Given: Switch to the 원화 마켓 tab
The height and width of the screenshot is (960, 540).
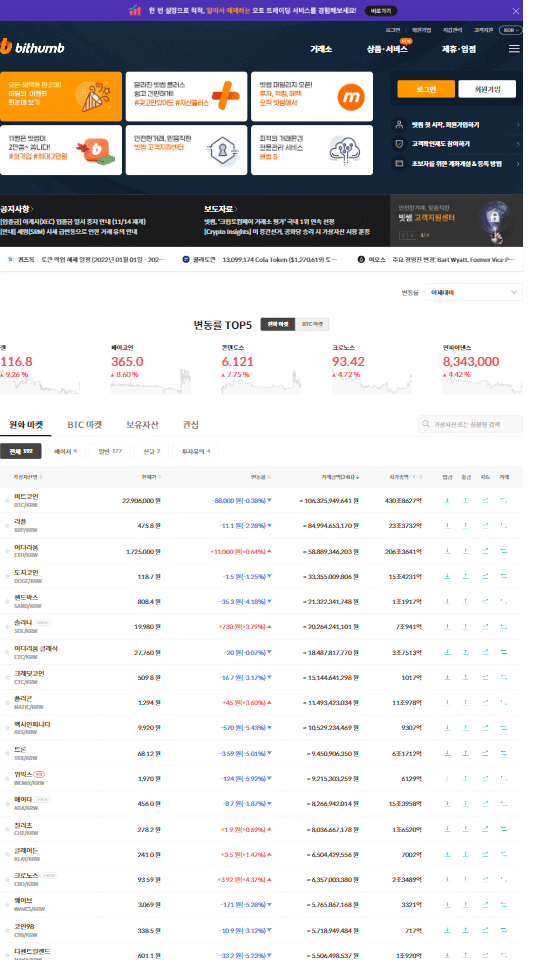Looking at the screenshot, I should point(25,424).
